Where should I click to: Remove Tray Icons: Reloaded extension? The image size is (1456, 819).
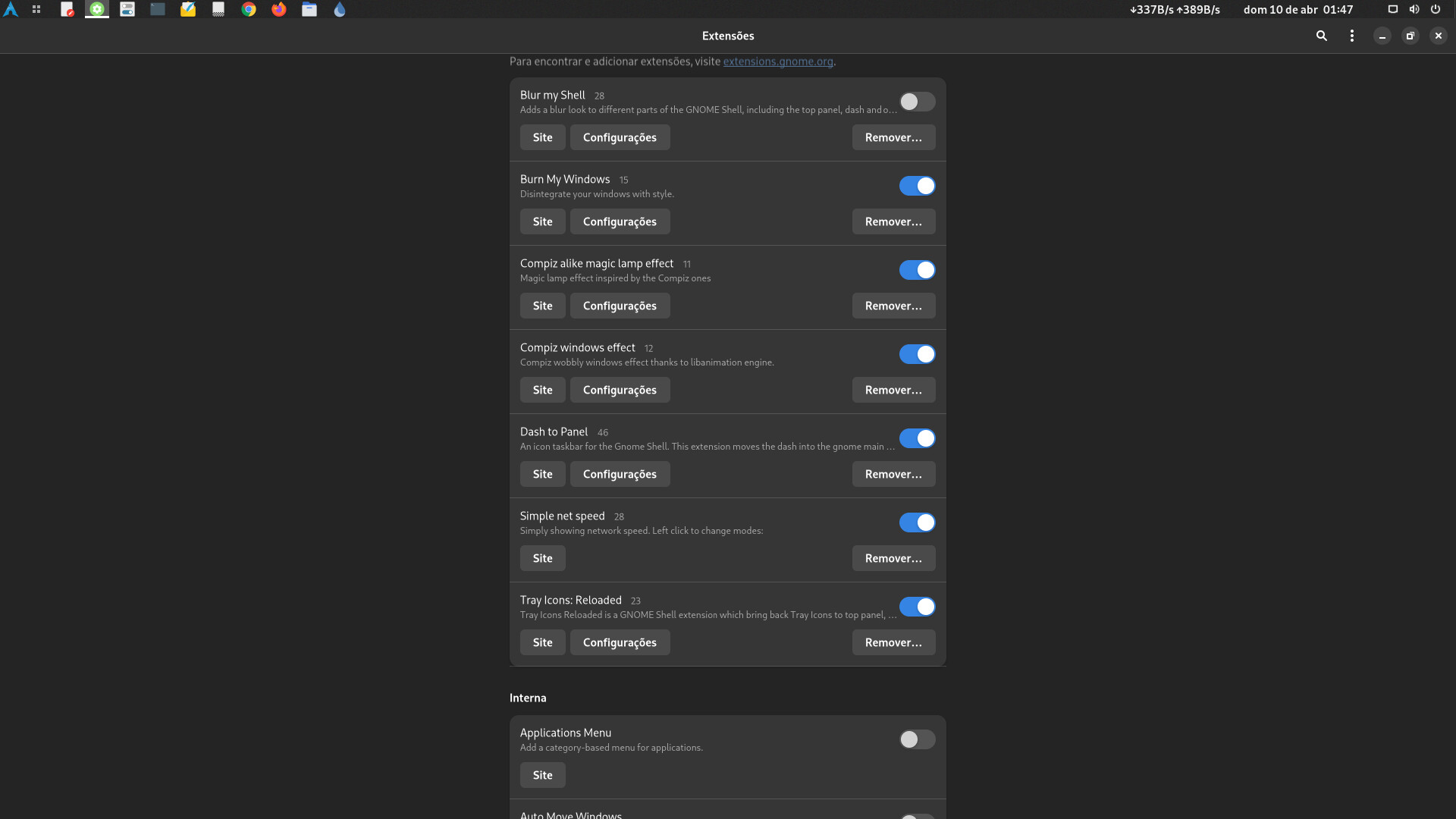(894, 642)
